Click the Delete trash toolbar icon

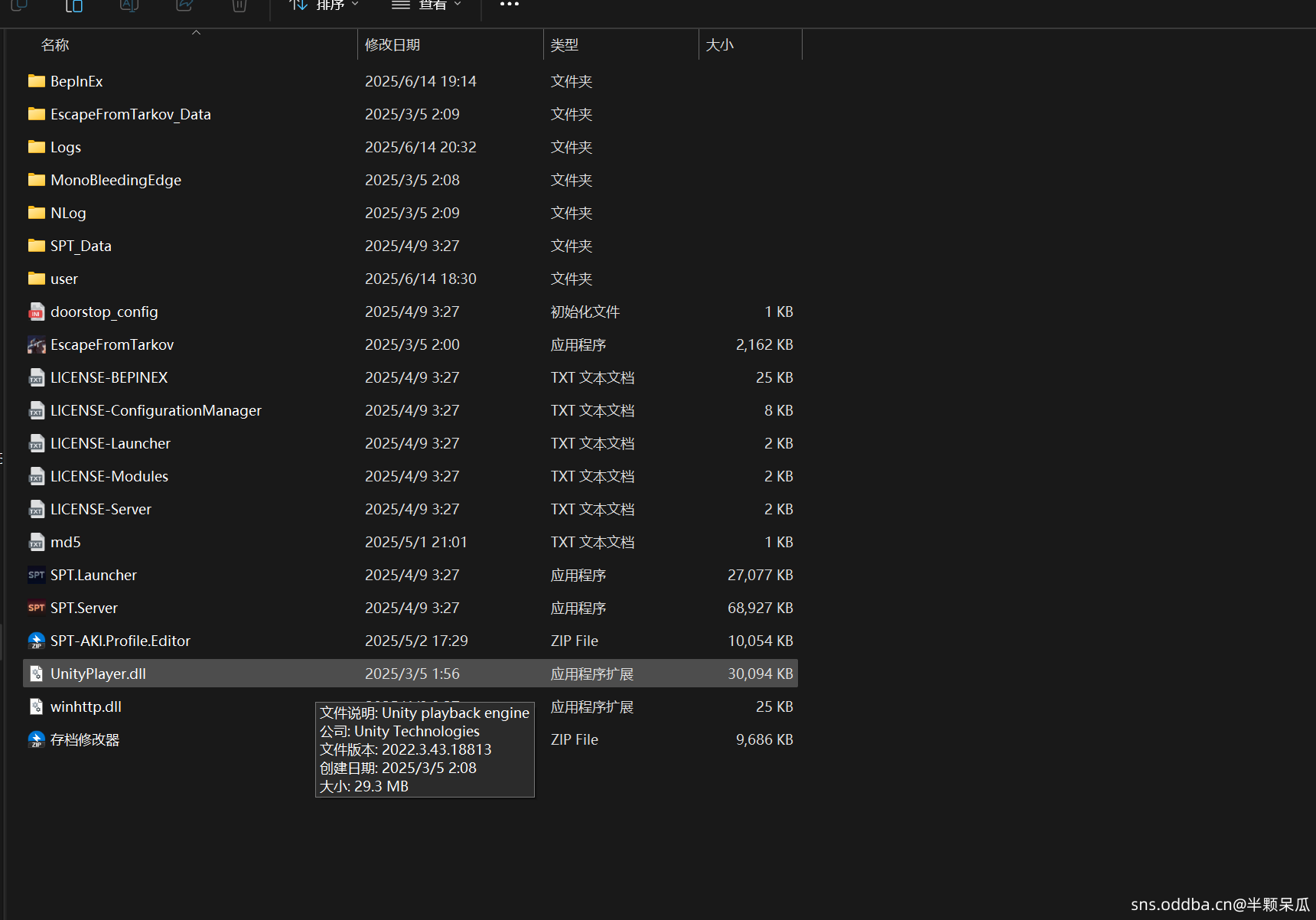click(x=239, y=5)
